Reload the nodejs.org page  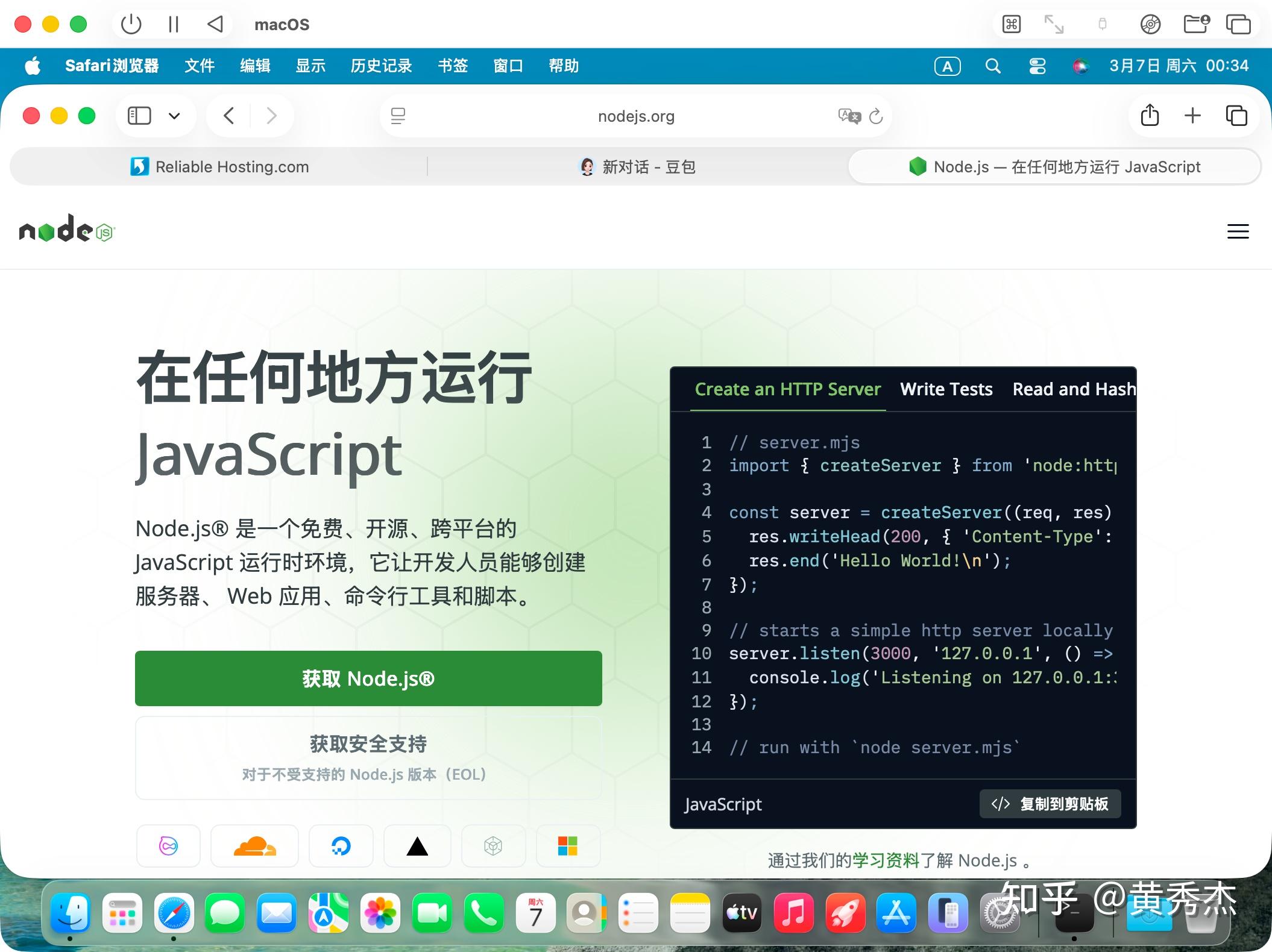coord(876,116)
